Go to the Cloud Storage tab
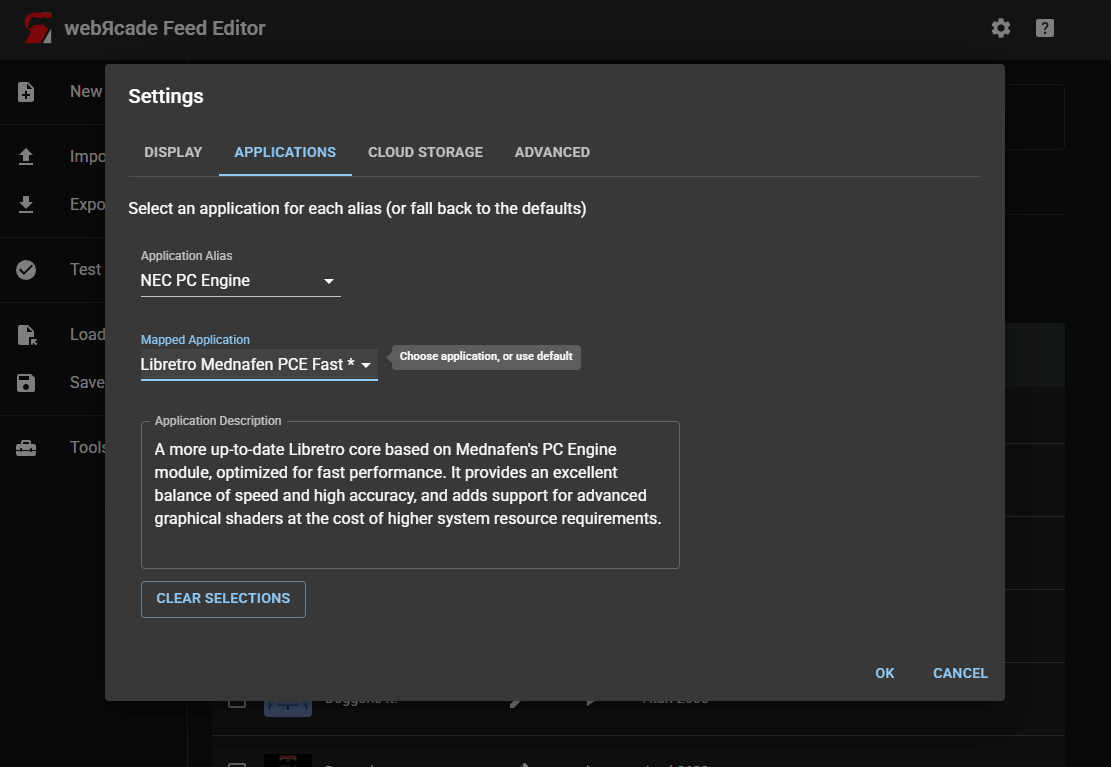1111x767 pixels. point(425,152)
